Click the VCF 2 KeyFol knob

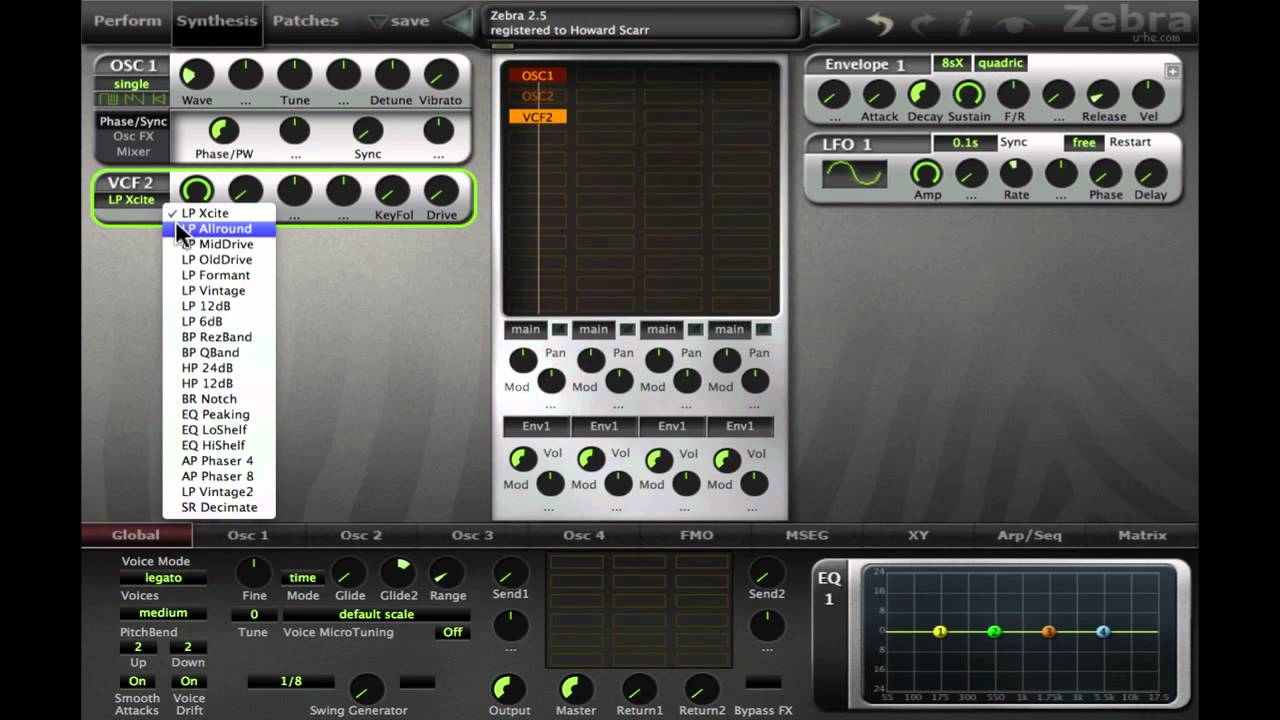pyautogui.click(x=392, y=190)
